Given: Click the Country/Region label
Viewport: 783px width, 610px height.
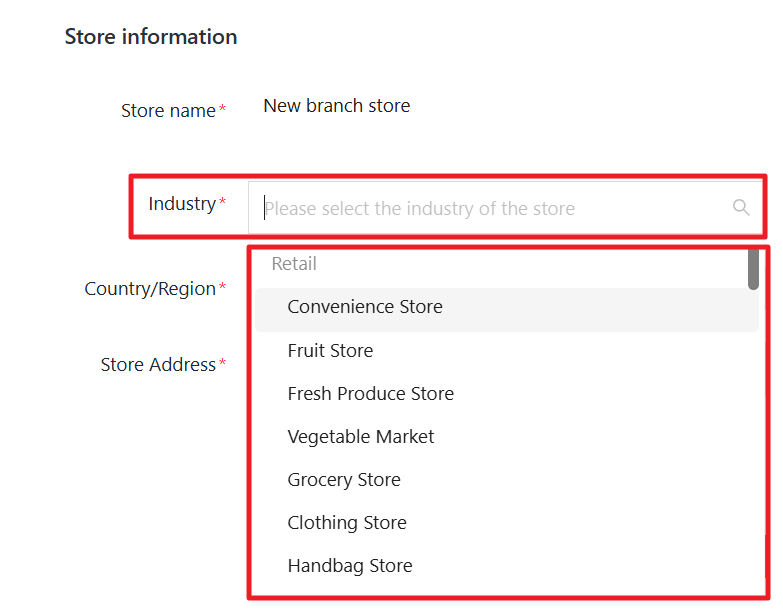Looking at the screenshot, I should click(150, 289).
